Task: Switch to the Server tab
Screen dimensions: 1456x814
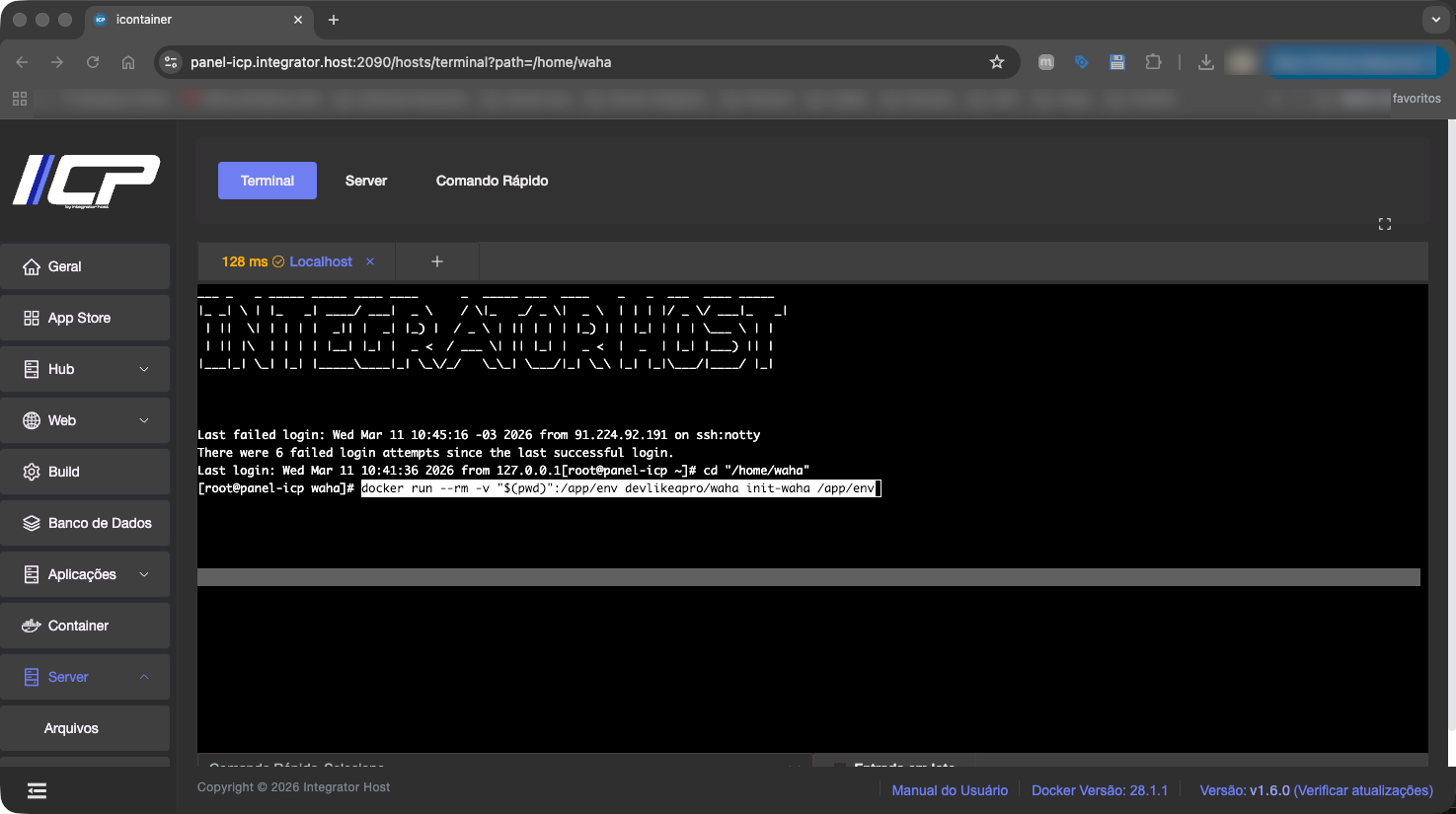Action: click(365, 181)
